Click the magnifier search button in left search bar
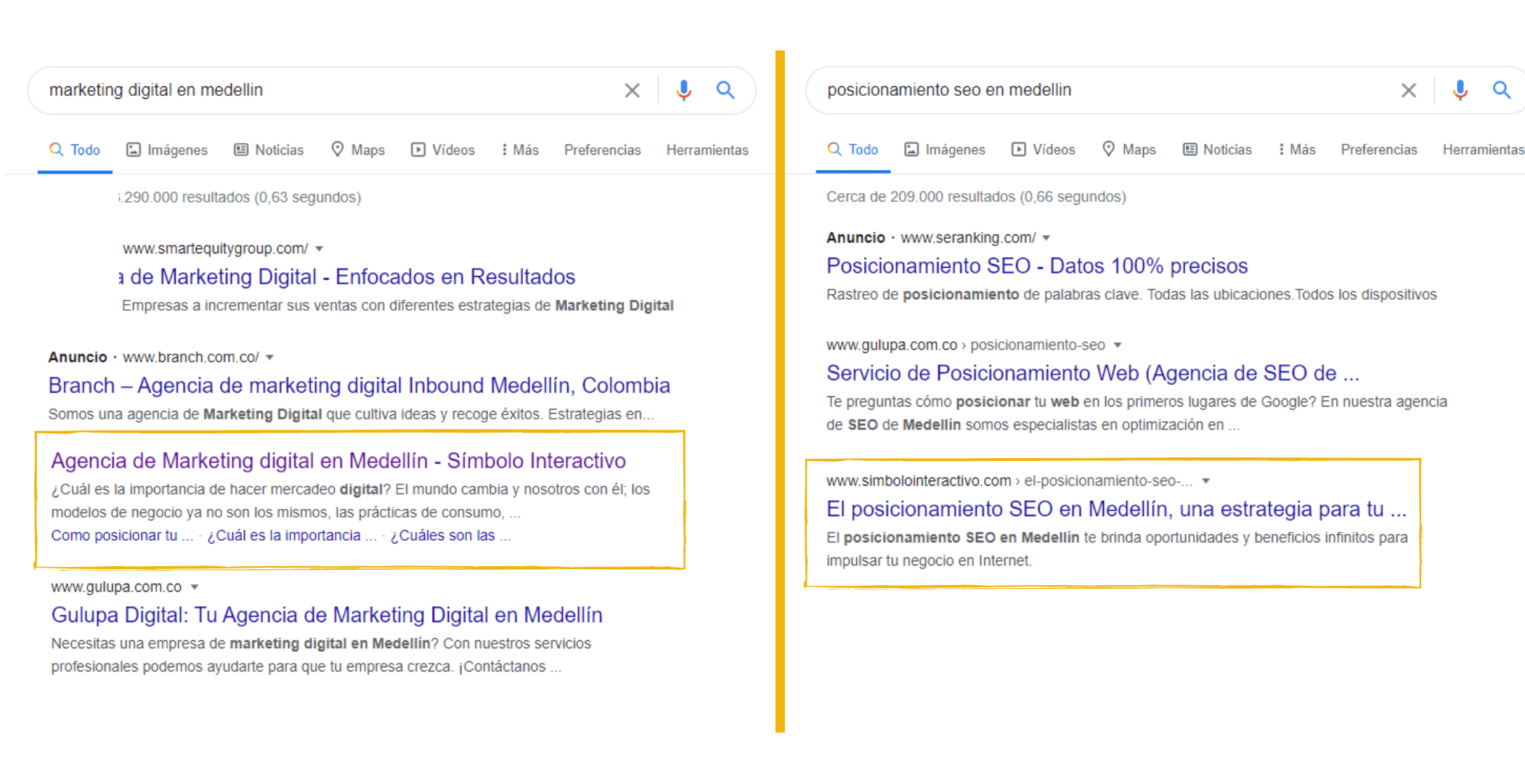This screenshot has width=1525, height=784. [725, 90]
